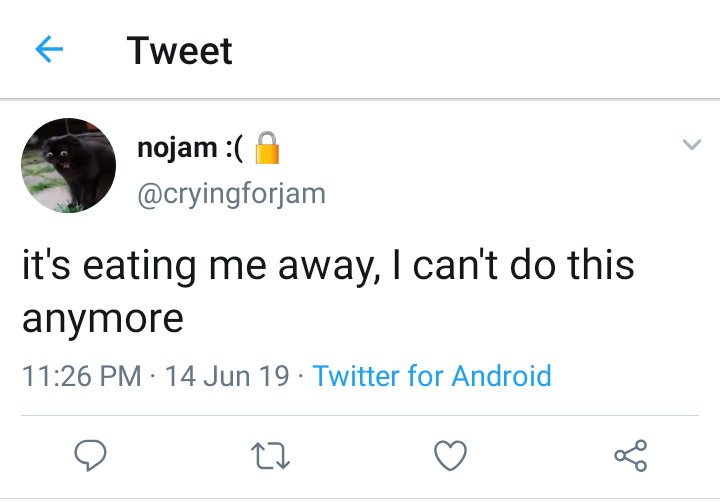The height and width of the screenshot is (503, 720).
Task: Tap the 14 Jun 19 date
Action: point(227,376)
